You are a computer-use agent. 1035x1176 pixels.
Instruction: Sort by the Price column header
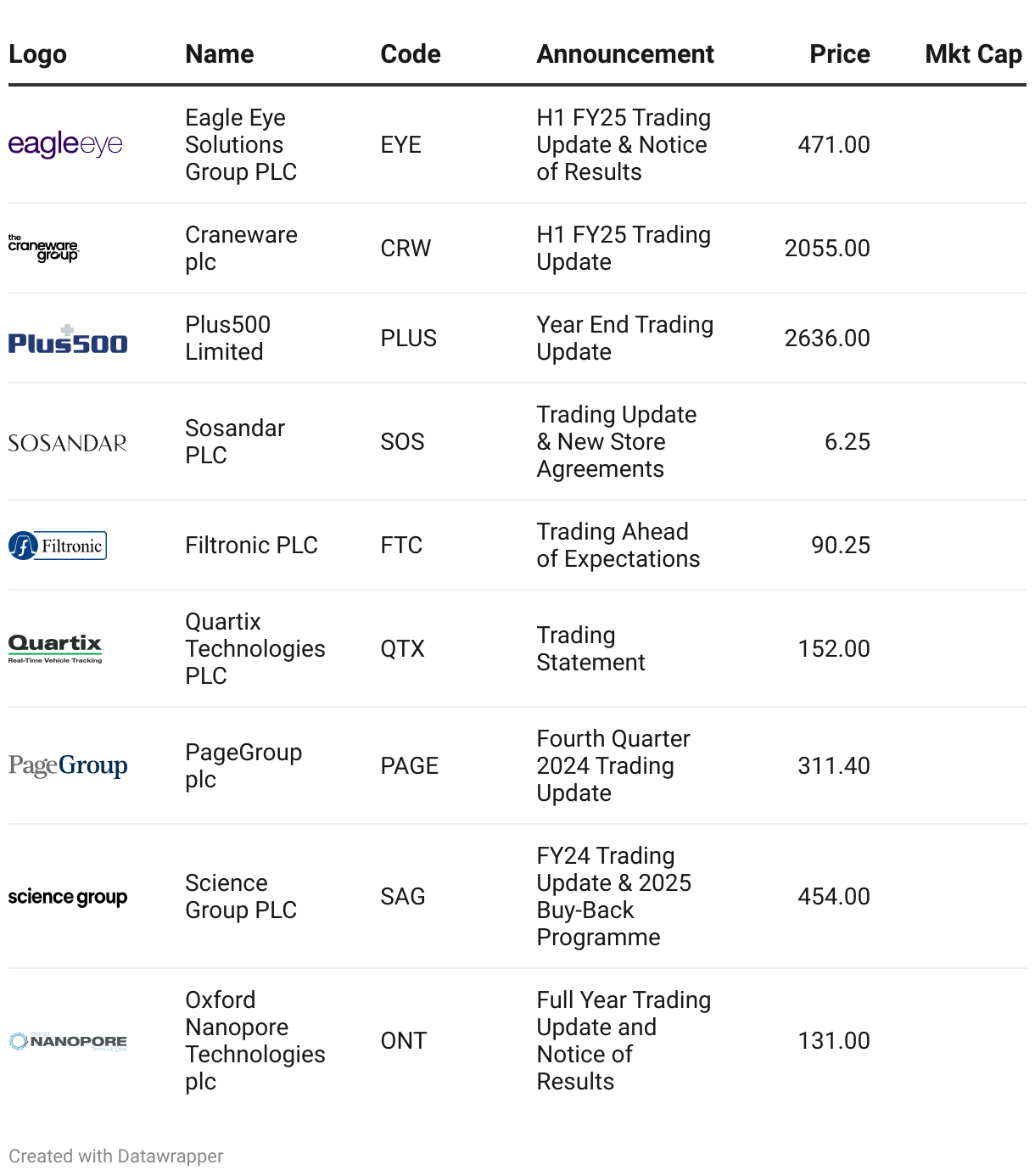[839, 54]
